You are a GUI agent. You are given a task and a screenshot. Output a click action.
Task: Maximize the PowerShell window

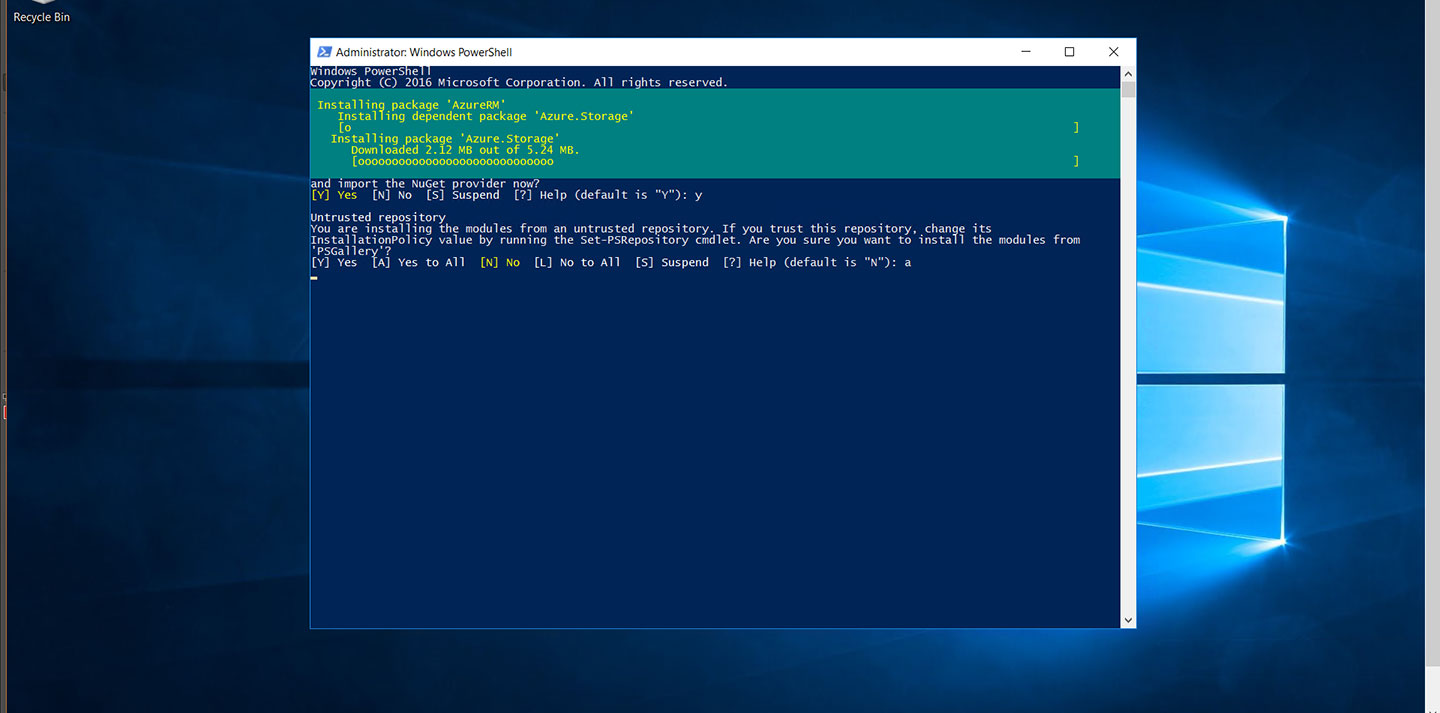1069,52
